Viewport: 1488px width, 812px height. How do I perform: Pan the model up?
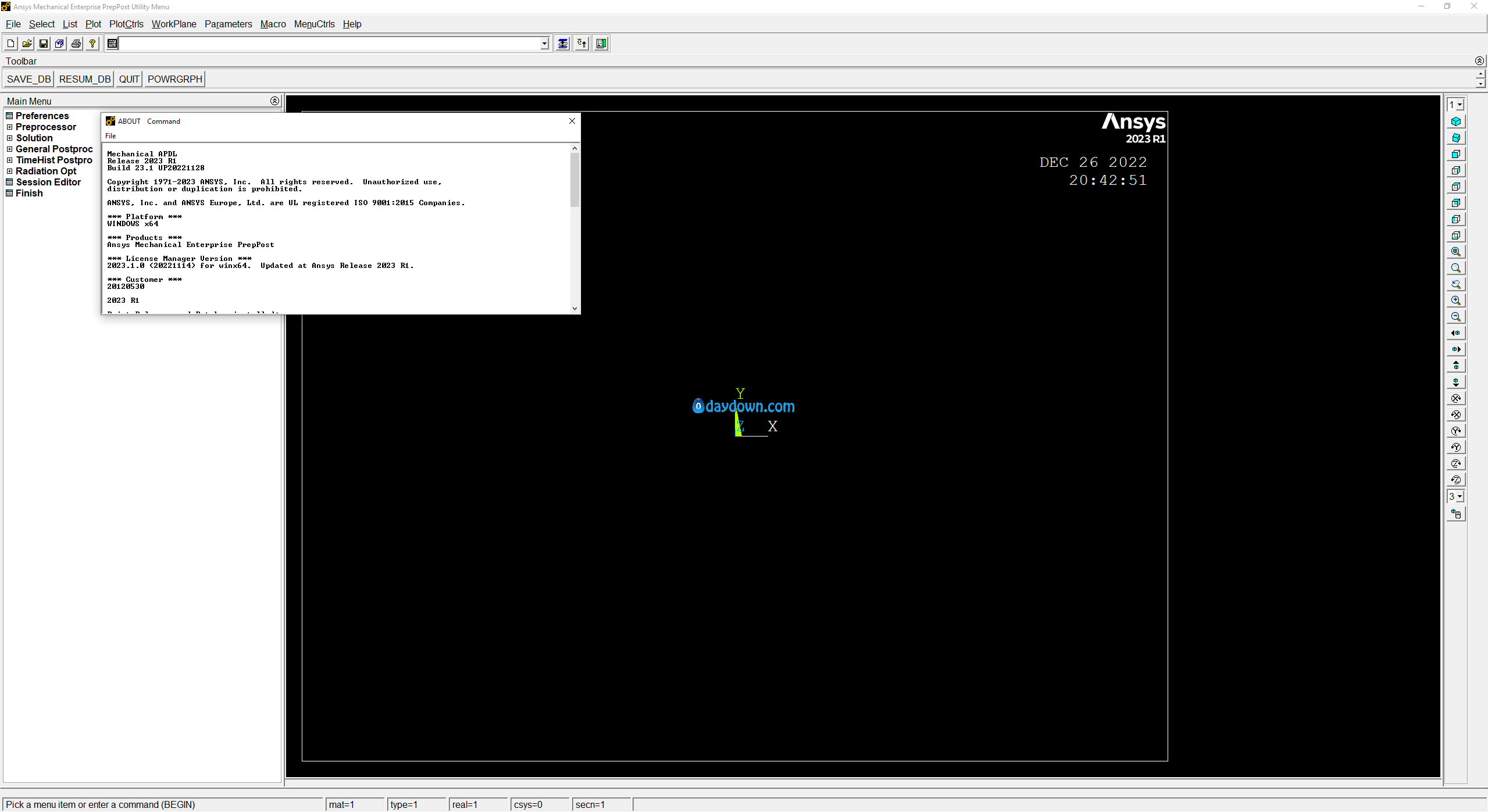pyautogui.click(x=1456, y=366)
